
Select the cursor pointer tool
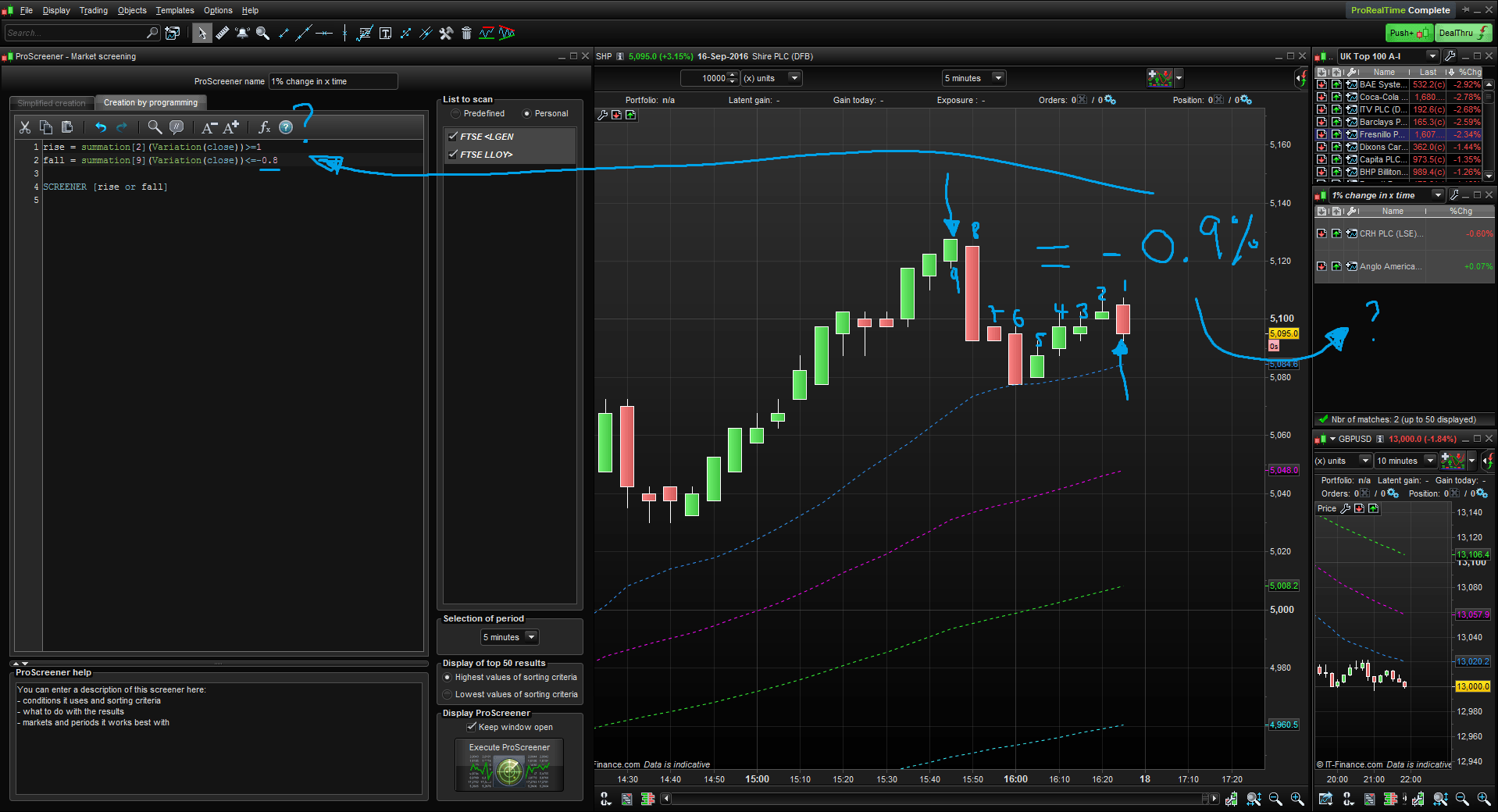[x=202, y=33]
